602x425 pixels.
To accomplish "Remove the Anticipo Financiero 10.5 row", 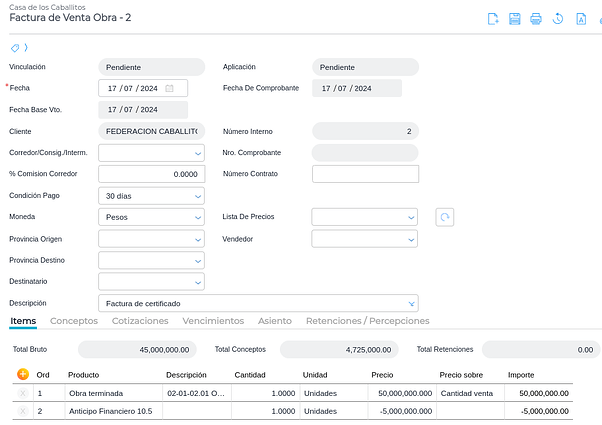I will 23,411.
